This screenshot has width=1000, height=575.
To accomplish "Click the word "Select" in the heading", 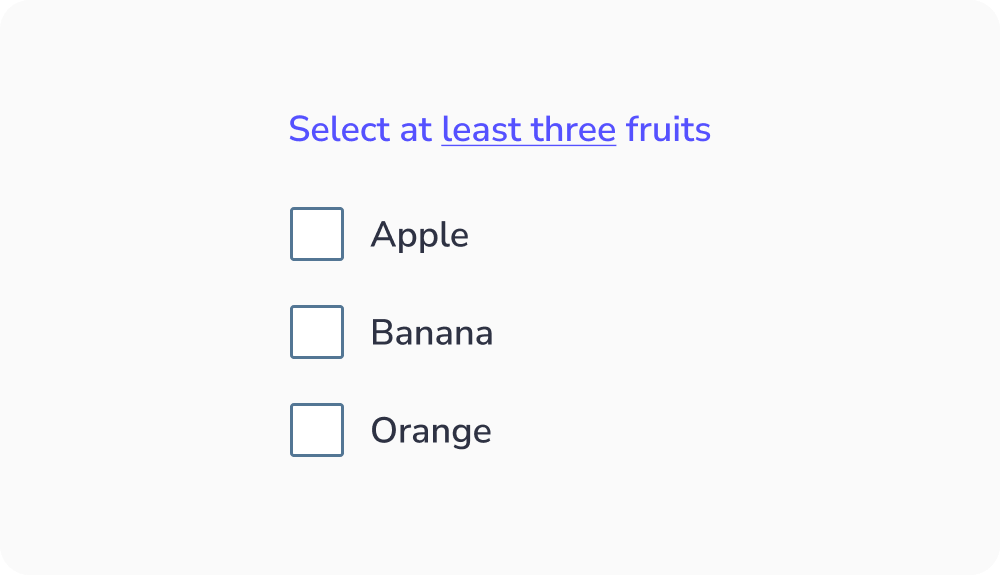I will [338, 130].
